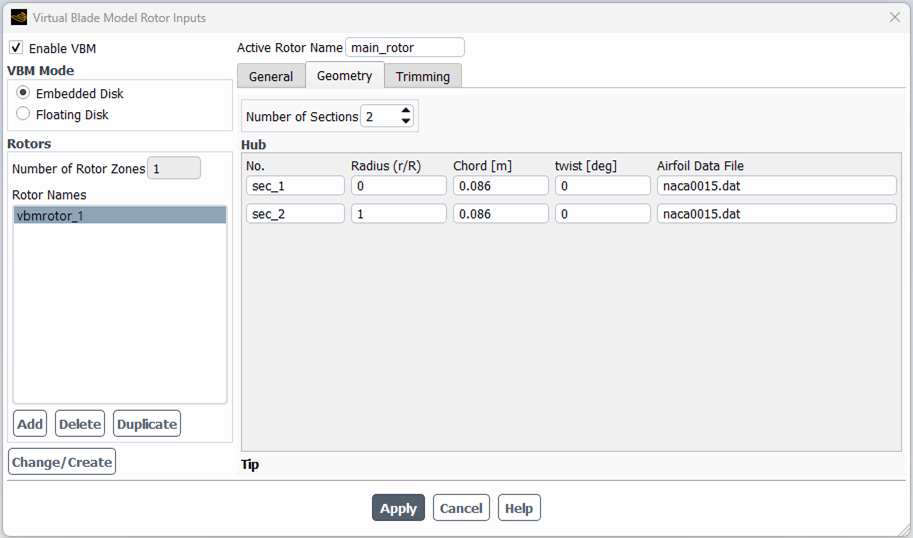Click the Fluent logo icon in title bar
The width and height of the screenshot is (913, 538).
click(x=19, y=17)
